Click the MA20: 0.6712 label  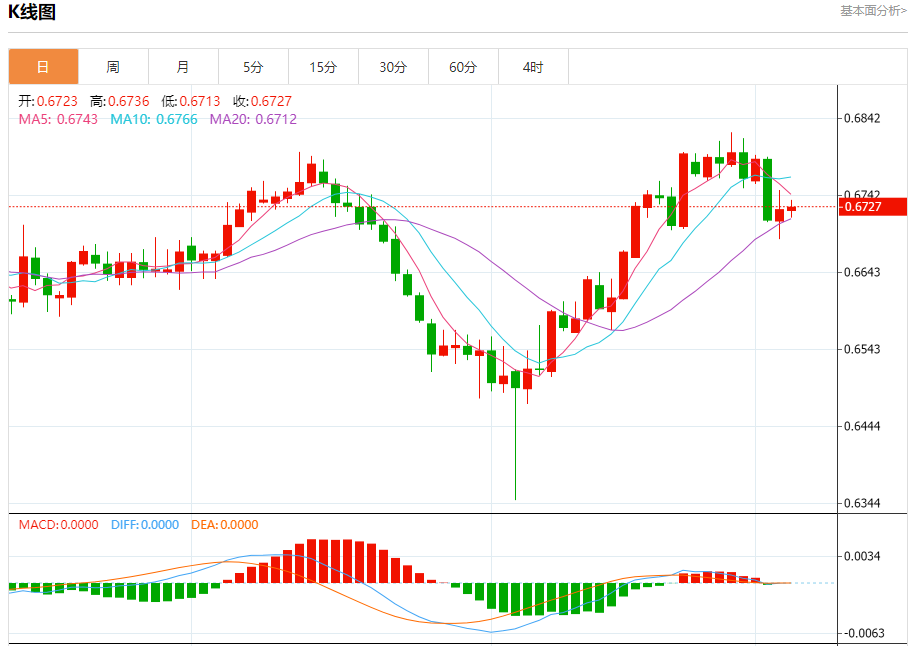[x=253, y=119]
